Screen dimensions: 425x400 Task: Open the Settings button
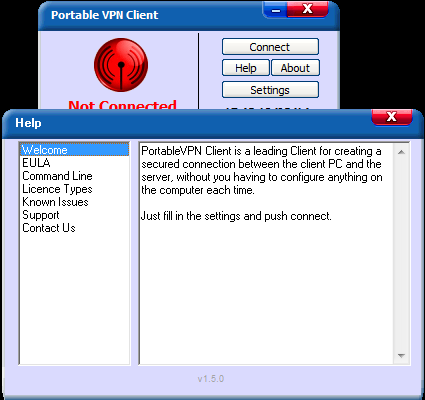[270, 90]
